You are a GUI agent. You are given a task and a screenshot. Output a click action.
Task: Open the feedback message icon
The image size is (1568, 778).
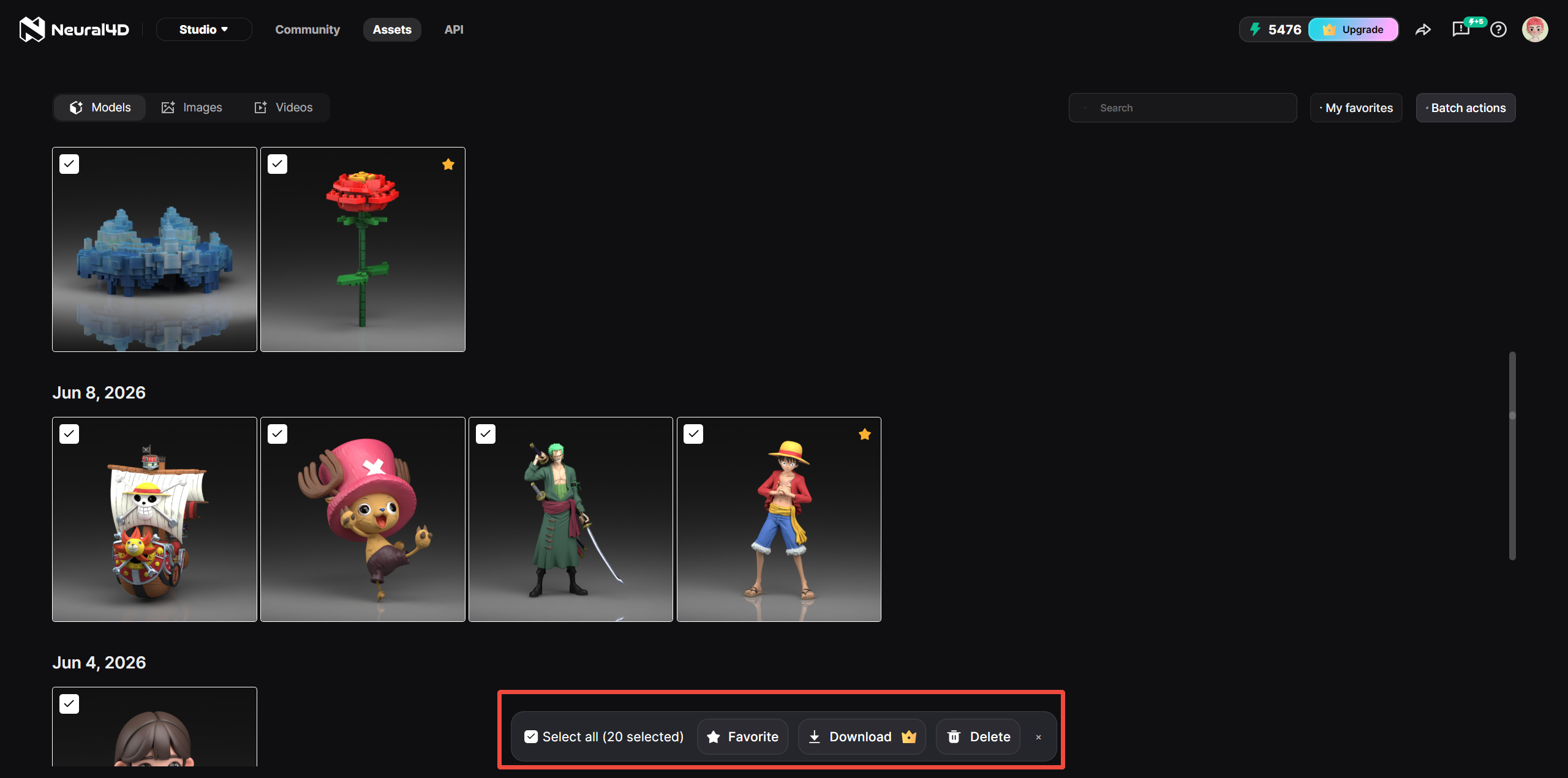(x=1461, y=29)
